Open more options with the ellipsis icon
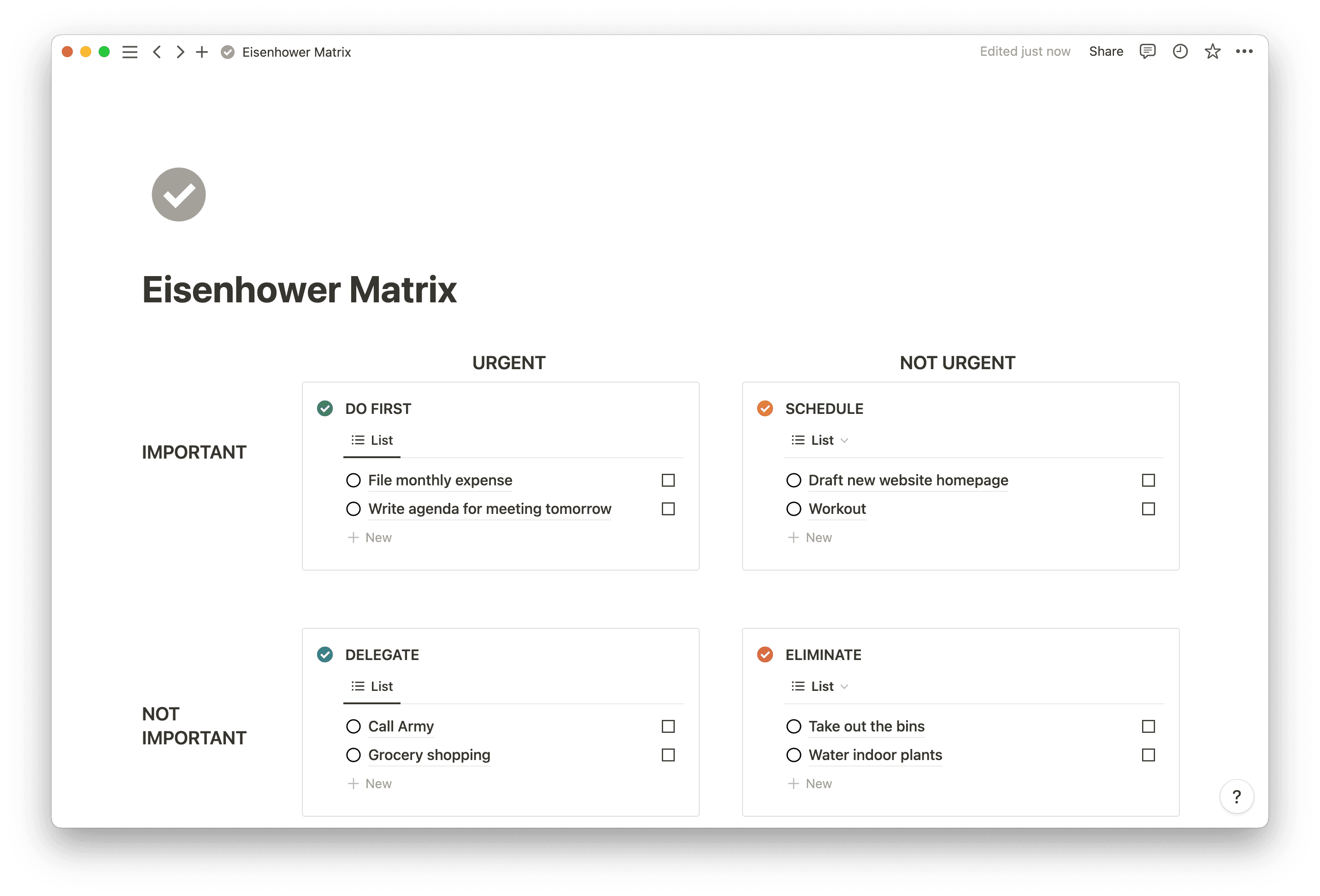This screenshot has height=896, width=1320. click(1244, 52)
